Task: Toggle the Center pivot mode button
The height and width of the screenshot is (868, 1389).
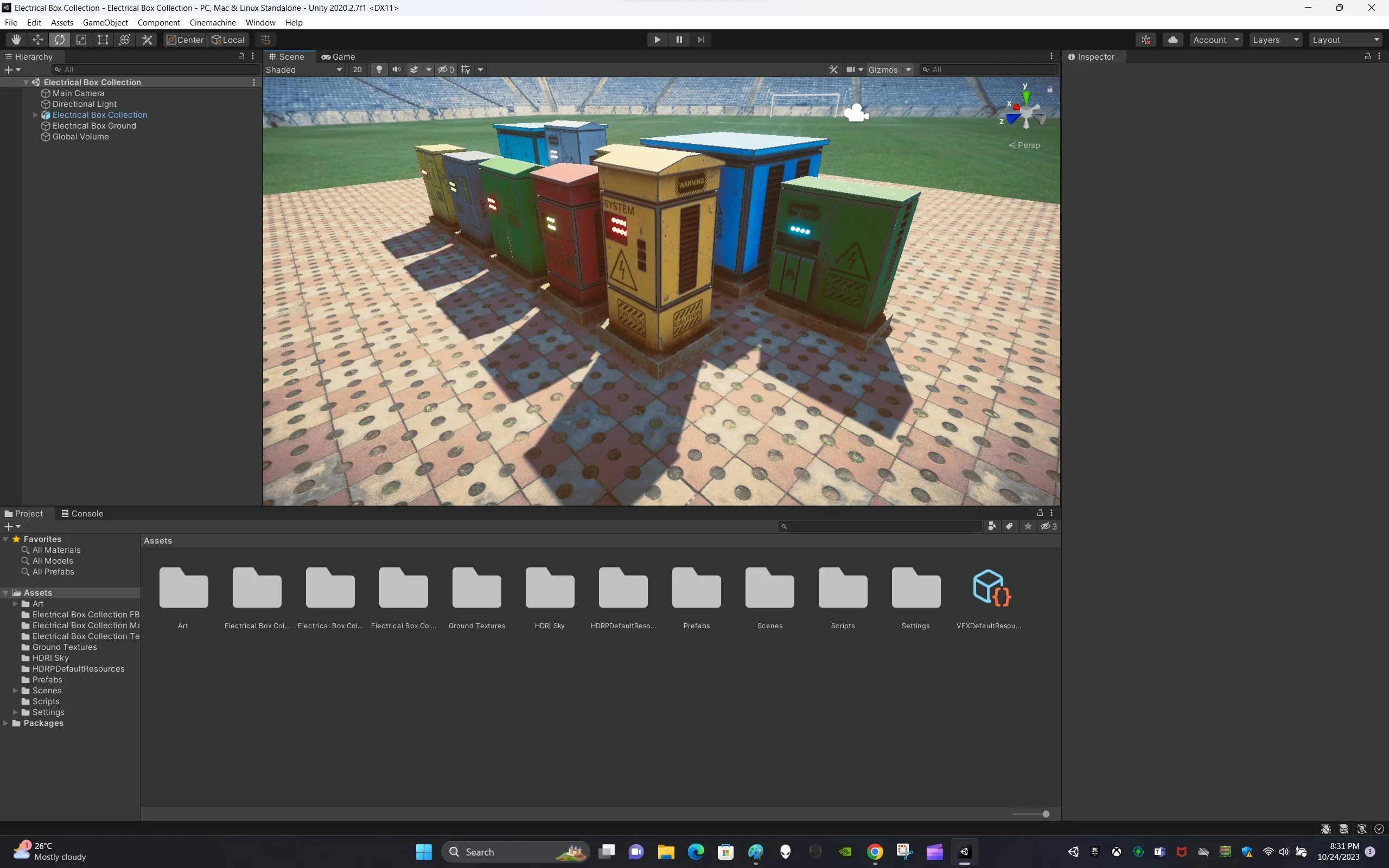Action: coord(185,40)
